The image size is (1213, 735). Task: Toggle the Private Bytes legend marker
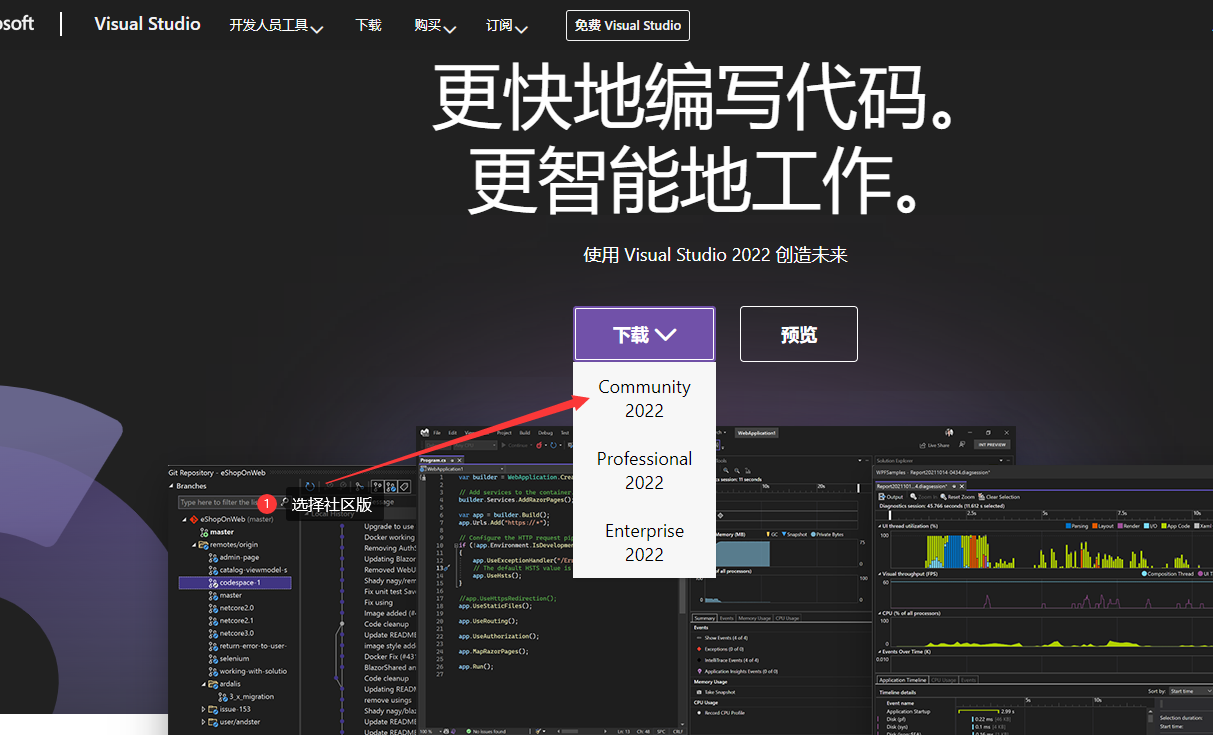815,535
